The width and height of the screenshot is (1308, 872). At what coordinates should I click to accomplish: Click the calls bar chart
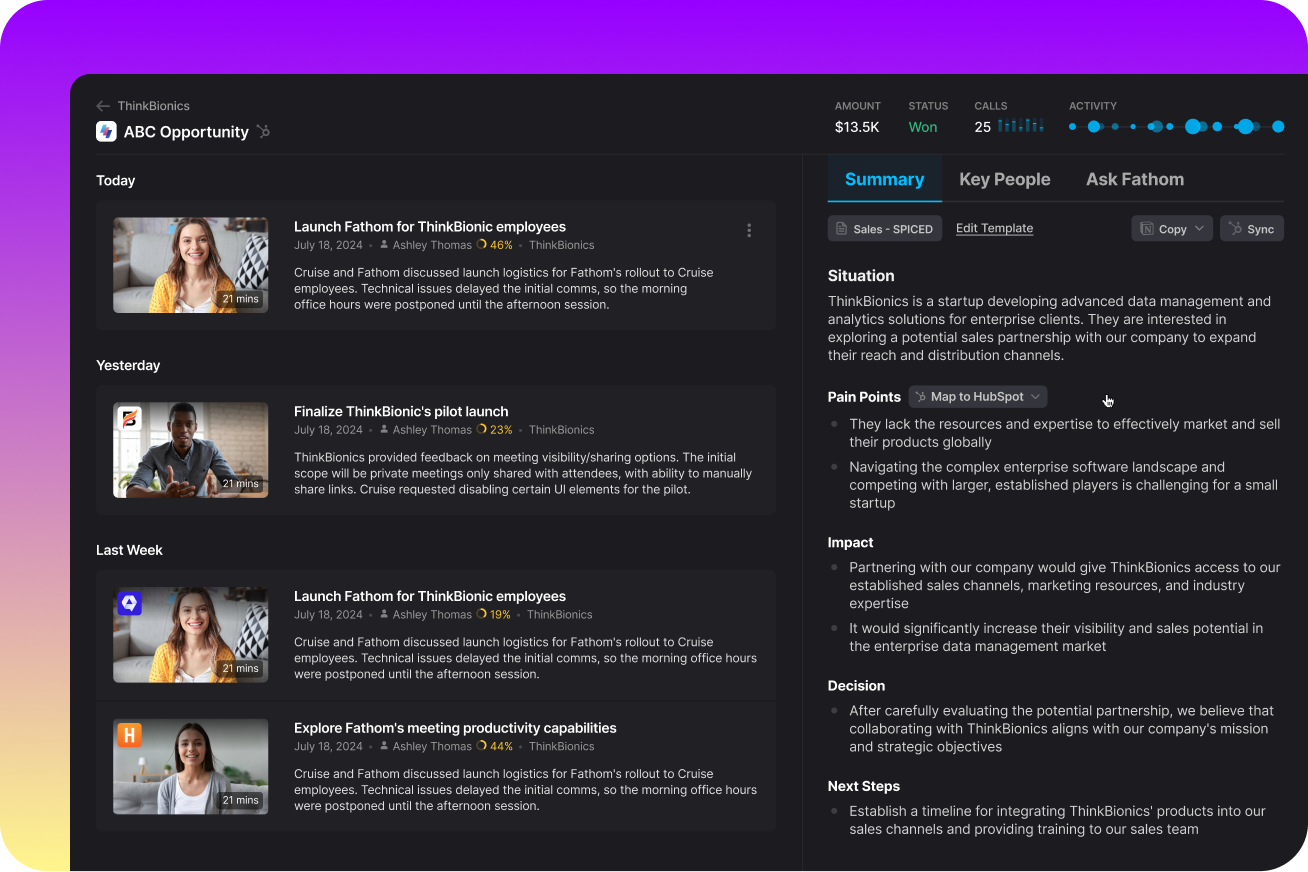point(1021,126)
